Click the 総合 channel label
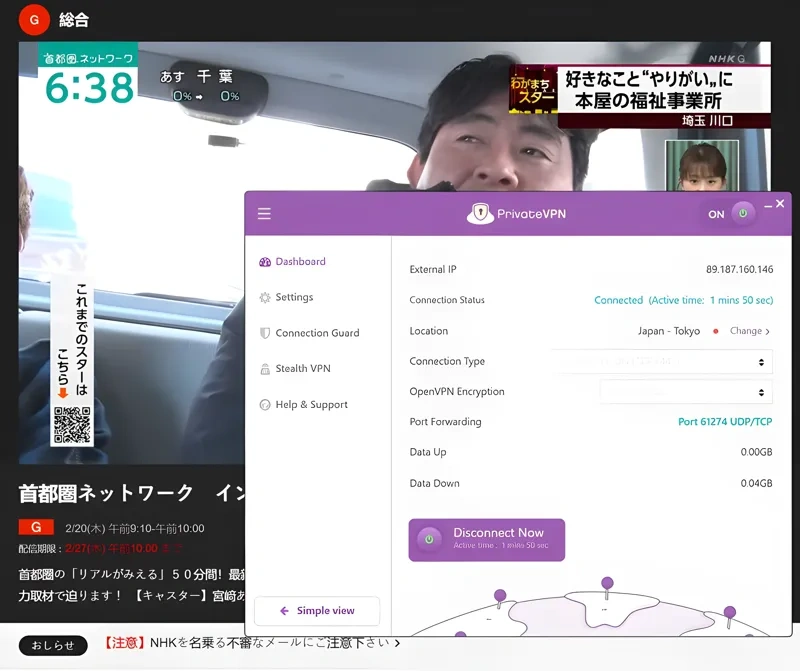 click(x=74, y=20)
